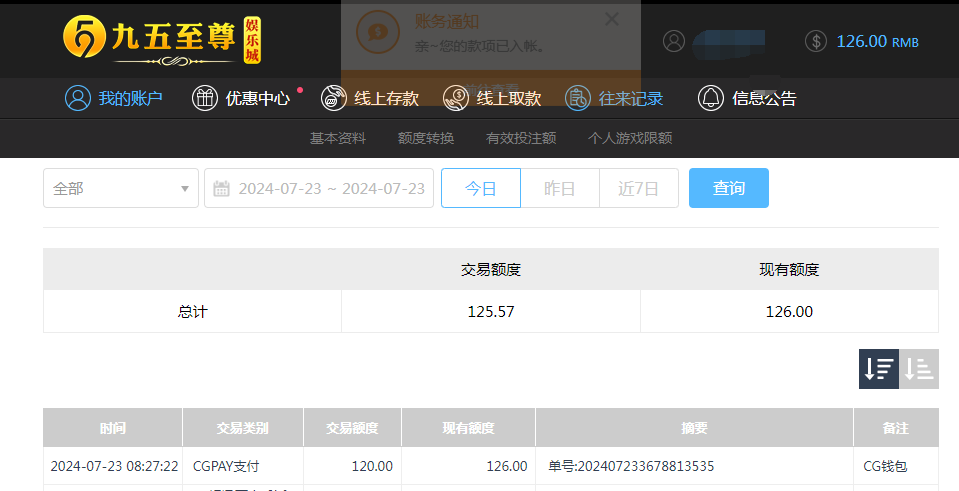Close the 账务通知 notification popup
The width and height of the screenshot is (959, 491).
click(612, 19)
